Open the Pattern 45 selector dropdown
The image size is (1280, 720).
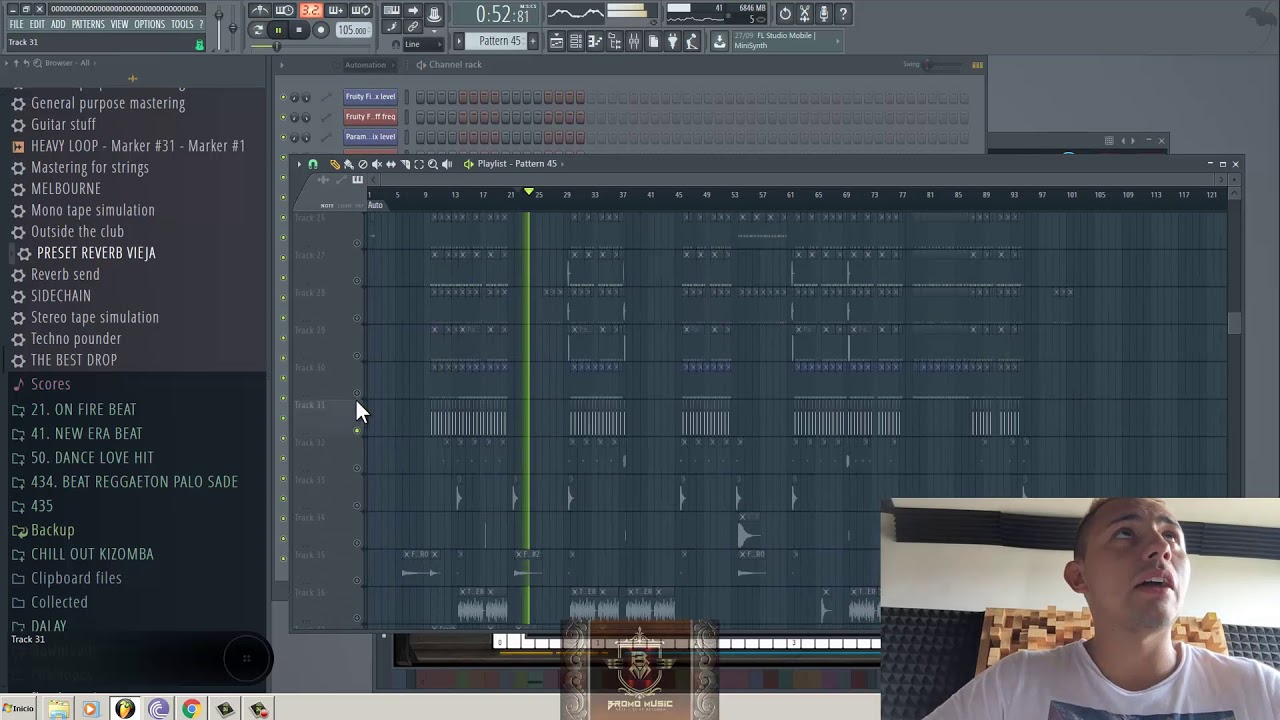(499, 41)
